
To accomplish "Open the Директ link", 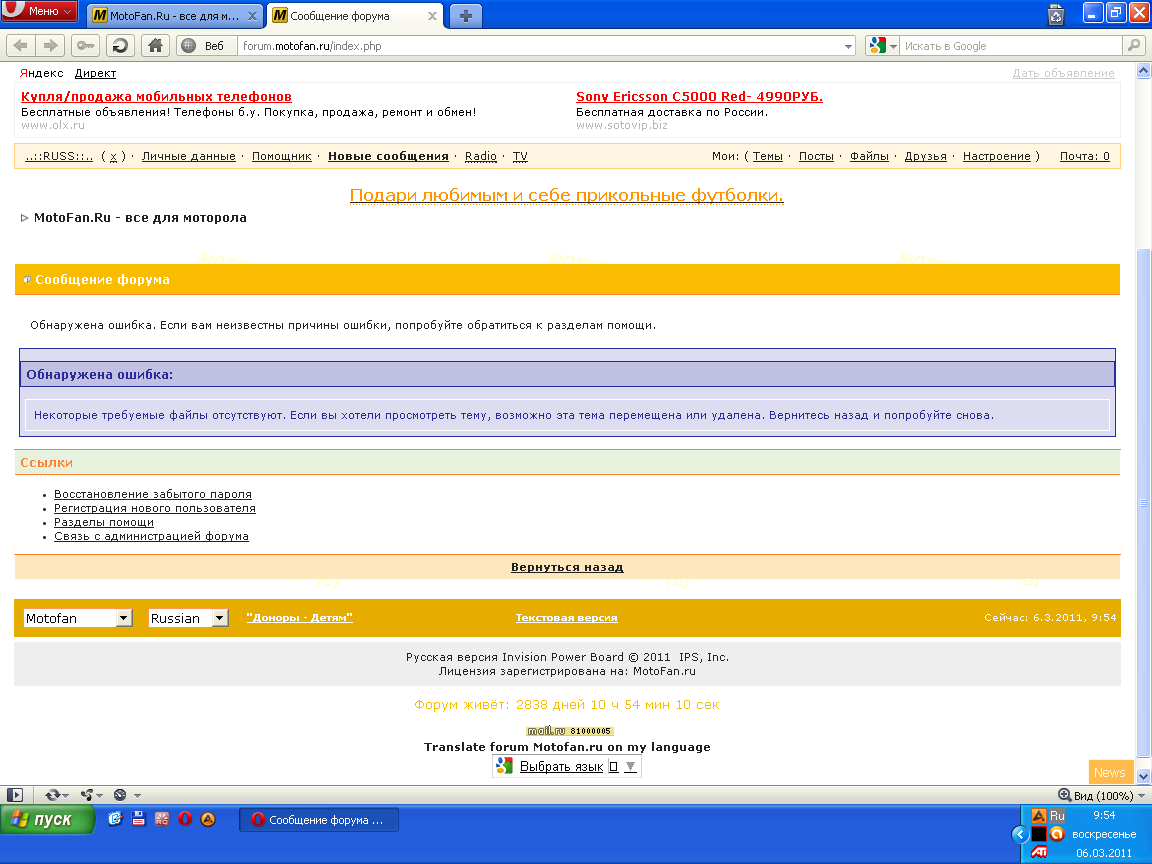I will [95, 73].
